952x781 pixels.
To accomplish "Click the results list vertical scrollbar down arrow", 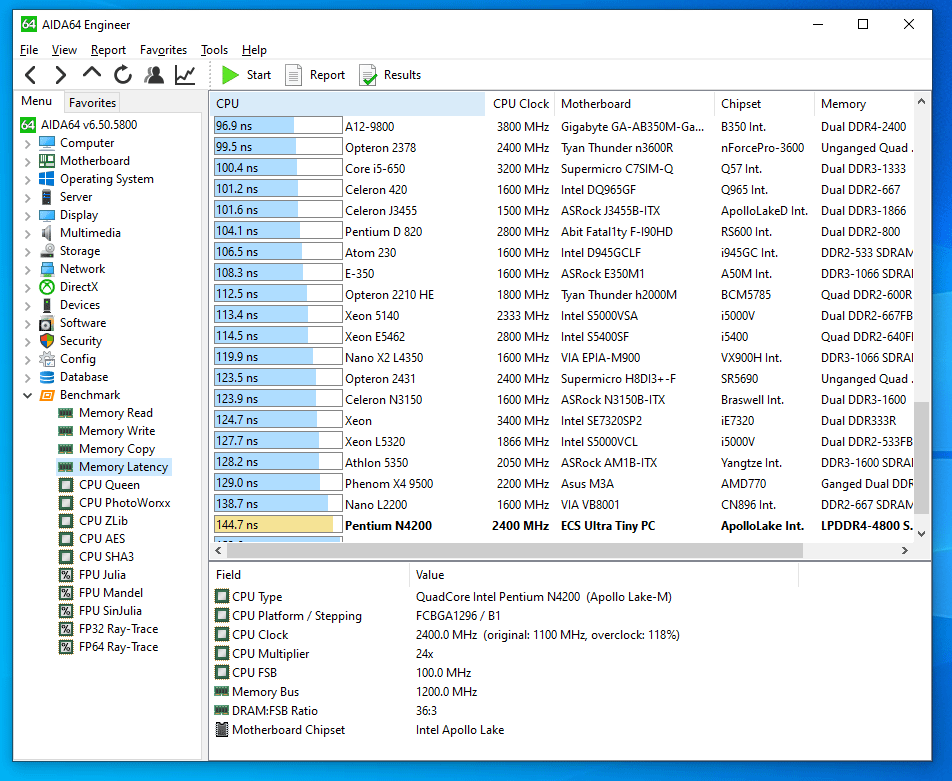I will (921, 533).
